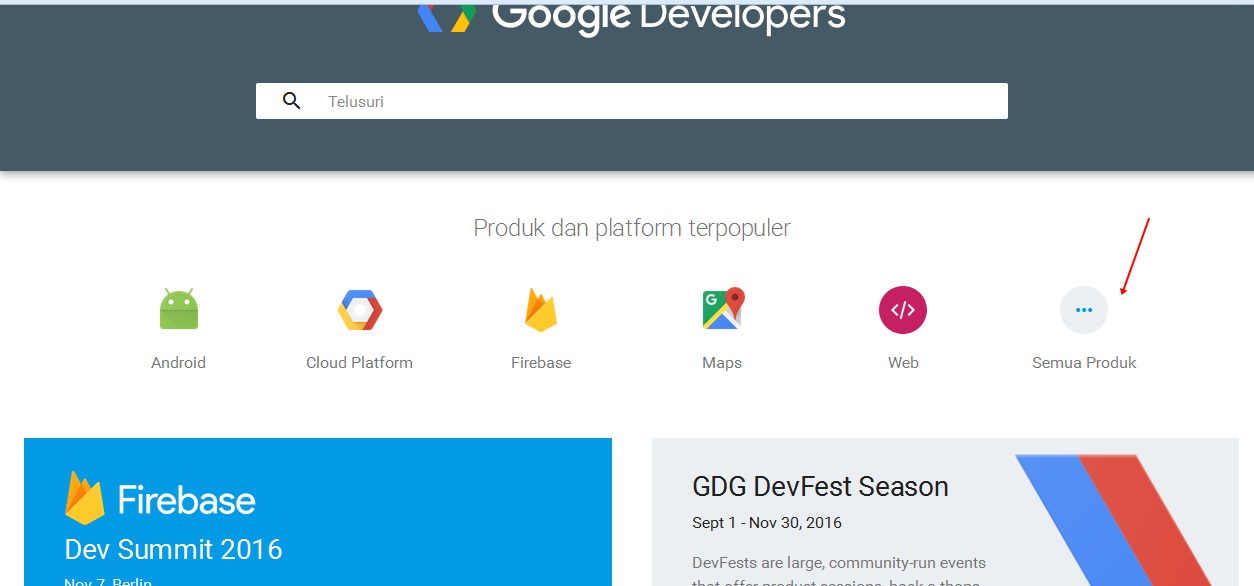1254x586 pixels.
Task: Open the Maps pin icon
Action: tap(723, 309)
